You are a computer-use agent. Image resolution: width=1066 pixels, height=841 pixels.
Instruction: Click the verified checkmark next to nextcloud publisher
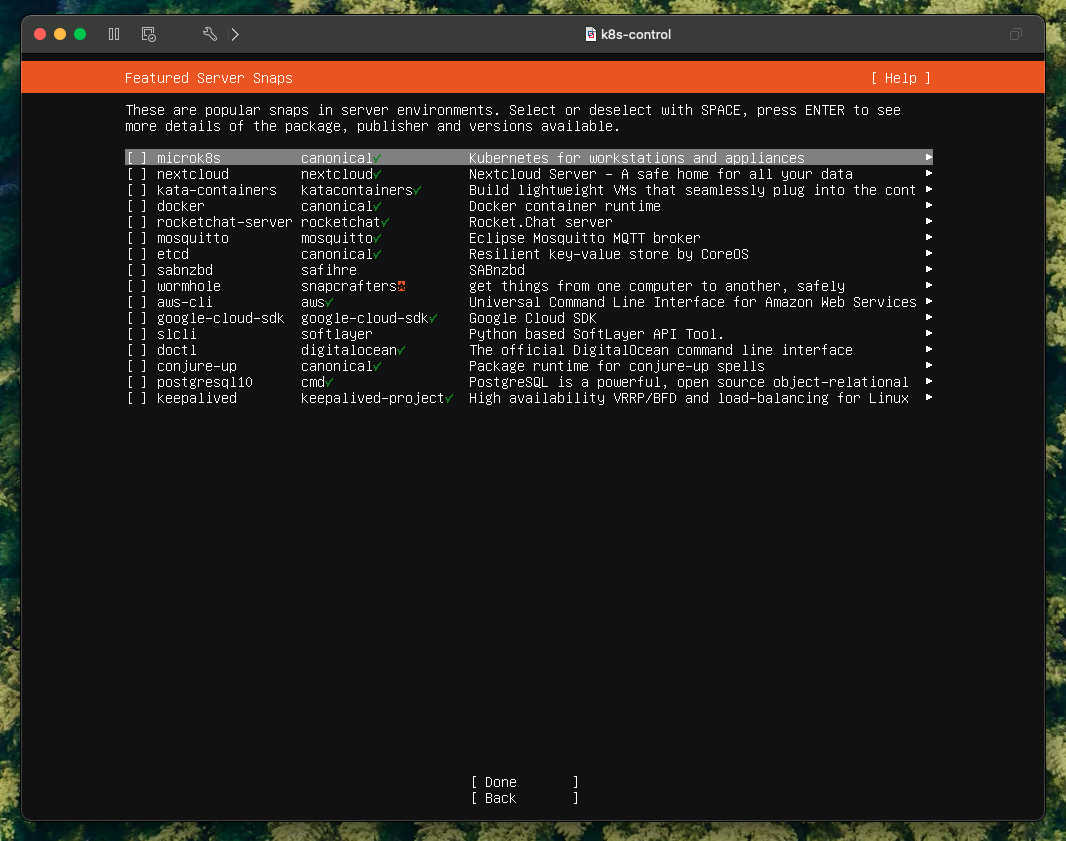click(x=377, y=174)
